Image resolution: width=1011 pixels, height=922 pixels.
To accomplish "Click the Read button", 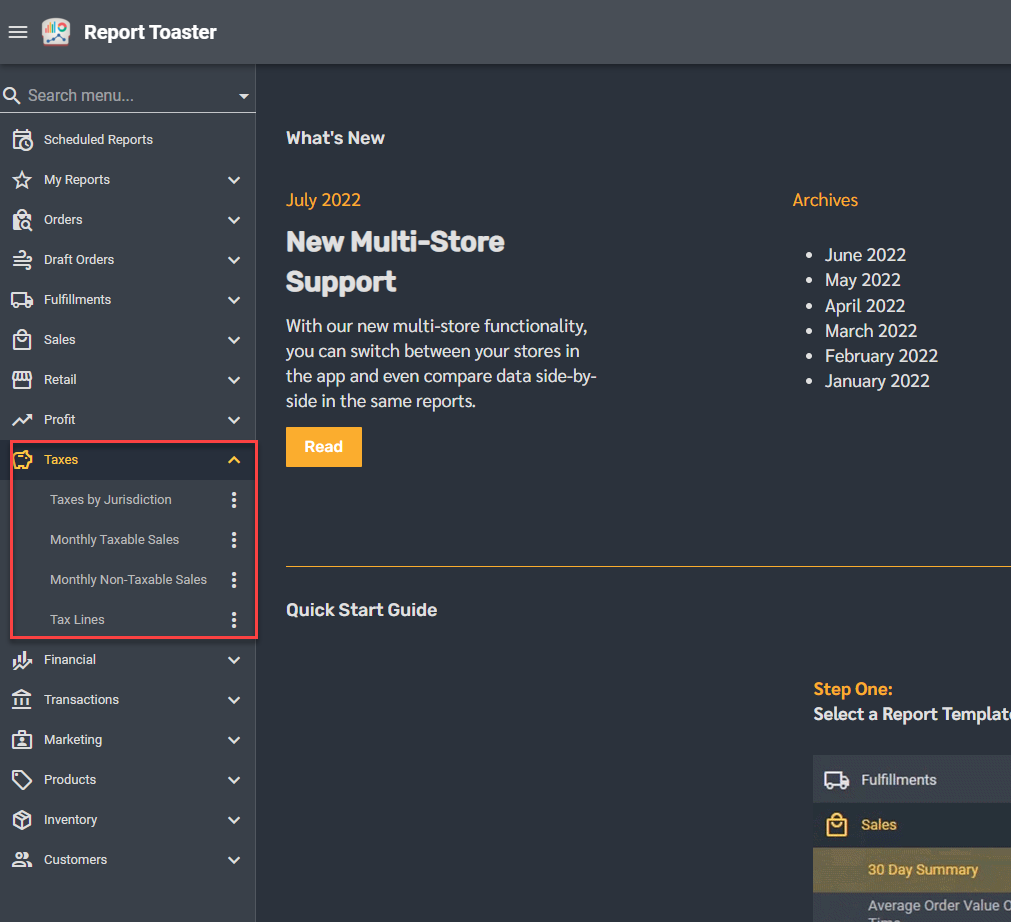I will click(323, 447).
